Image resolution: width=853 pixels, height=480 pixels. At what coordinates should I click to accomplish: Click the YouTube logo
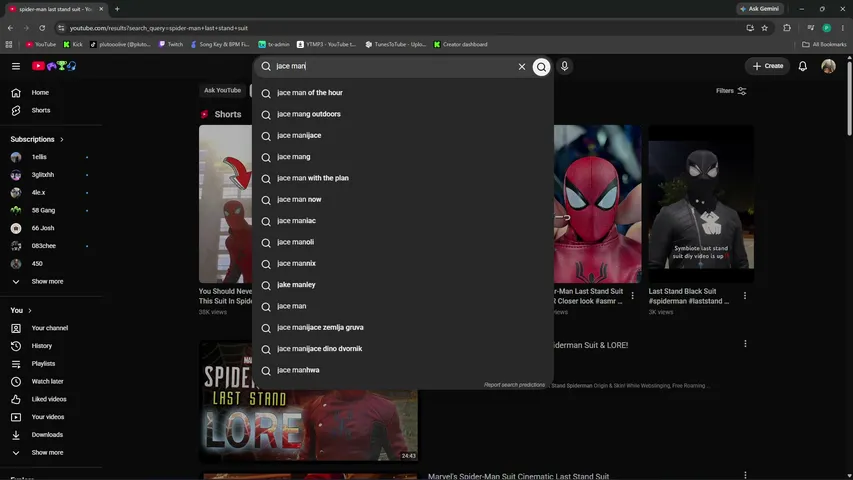click(54, 66)
